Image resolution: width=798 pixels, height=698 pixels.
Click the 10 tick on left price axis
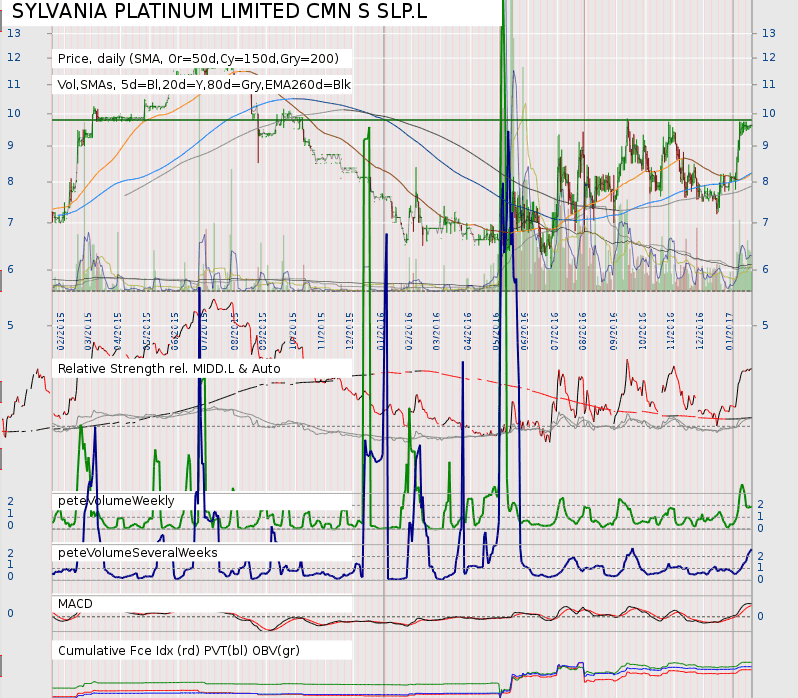(14, 113)
